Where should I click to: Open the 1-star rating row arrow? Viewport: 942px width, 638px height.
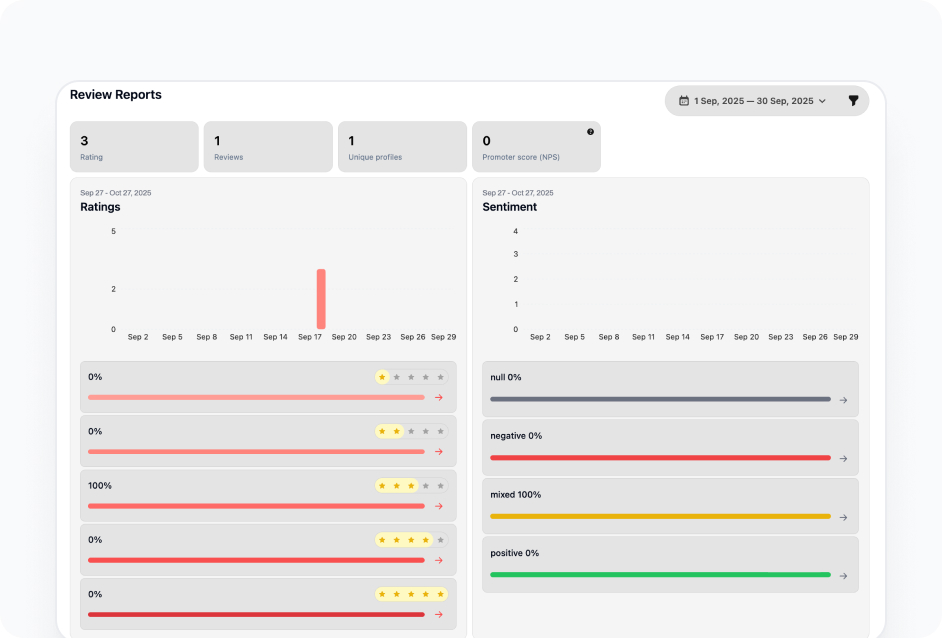438,398
